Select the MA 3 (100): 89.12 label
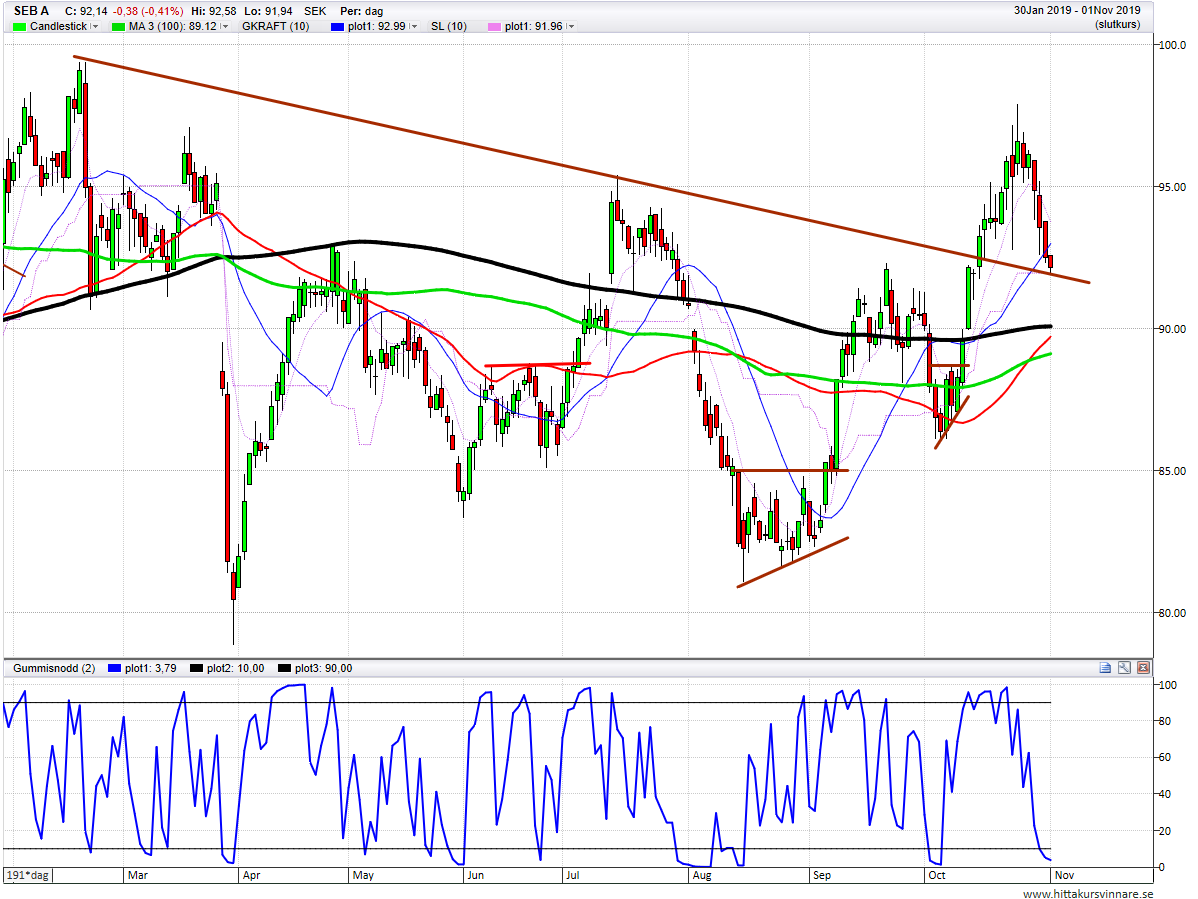Screen dimensions: 1198x899 pyautogui.click(x=173, y=26)
